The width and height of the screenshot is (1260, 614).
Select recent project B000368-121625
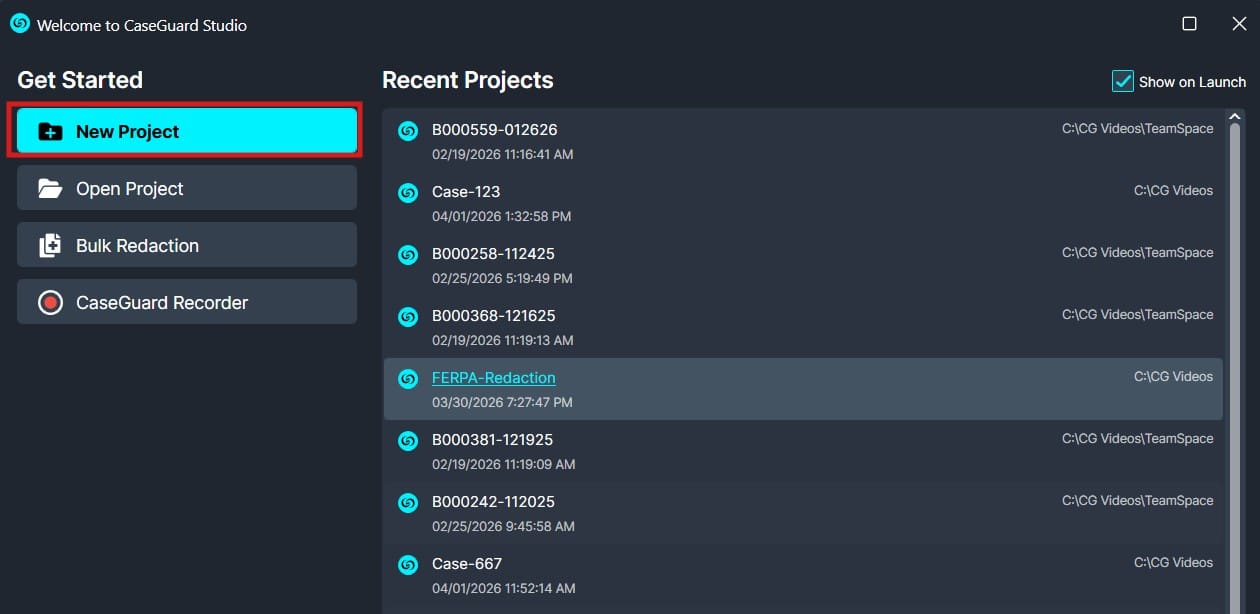tap(493, 316)
